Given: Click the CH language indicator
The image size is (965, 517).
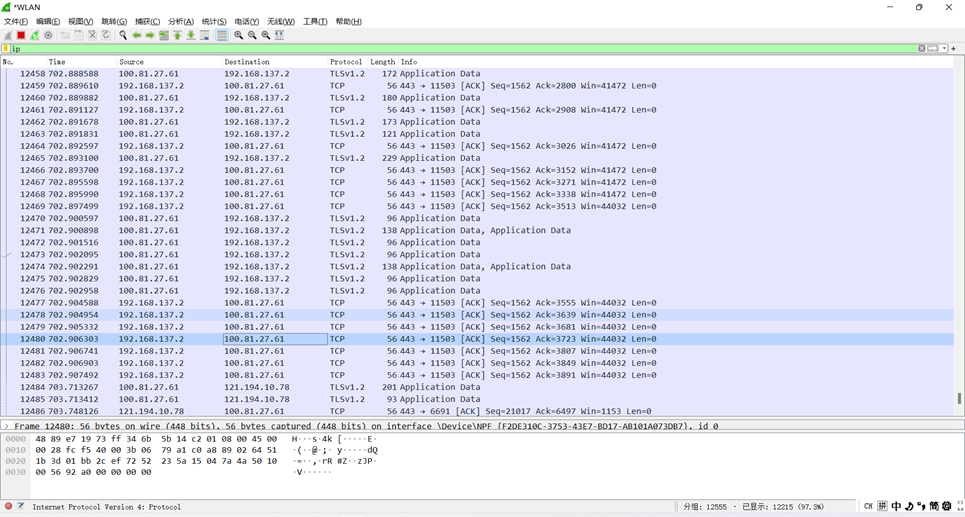Looking at the screenshot, I should click(x=868, y=506).
